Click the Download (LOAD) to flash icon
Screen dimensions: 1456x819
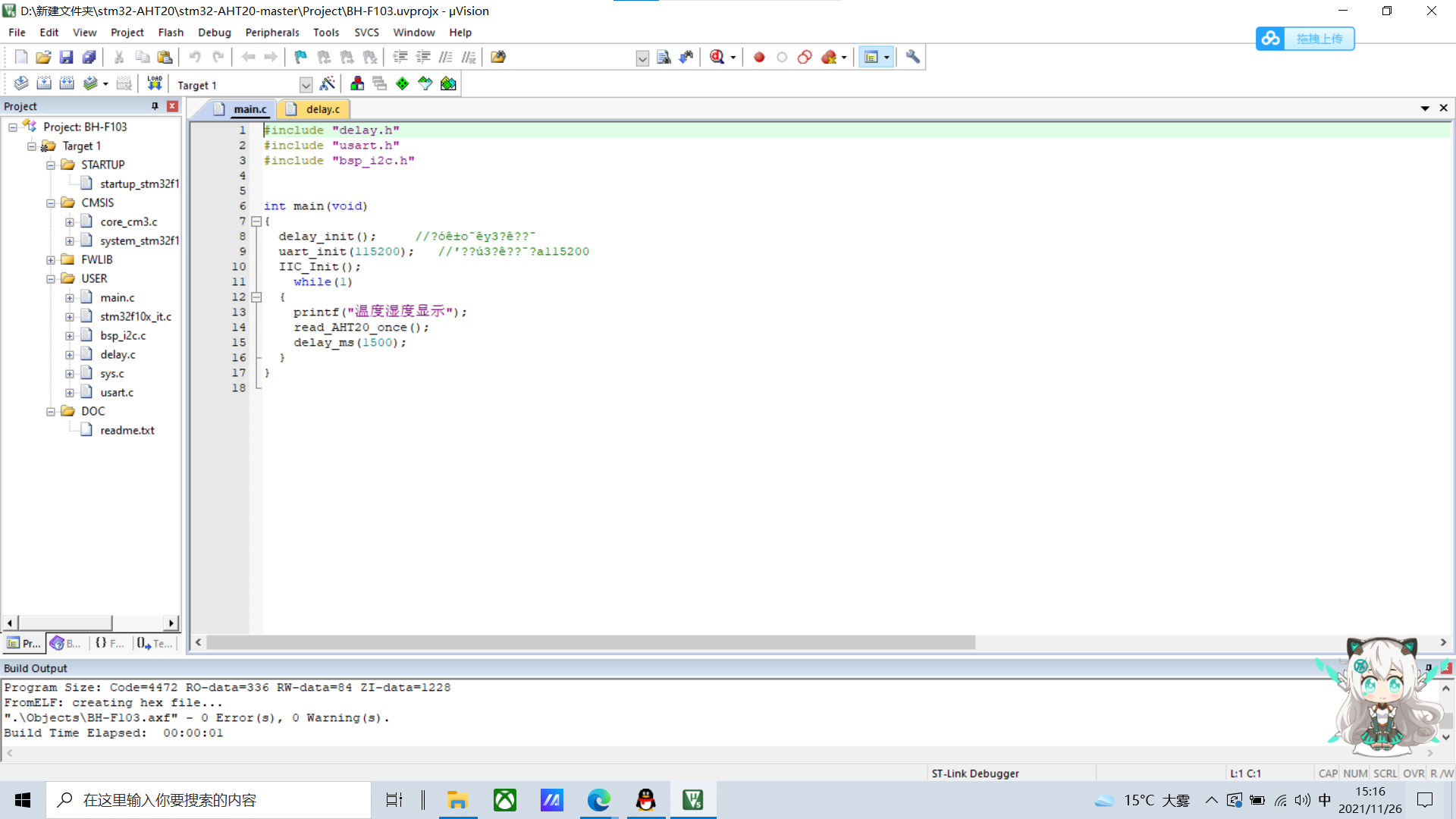point(155,83)
